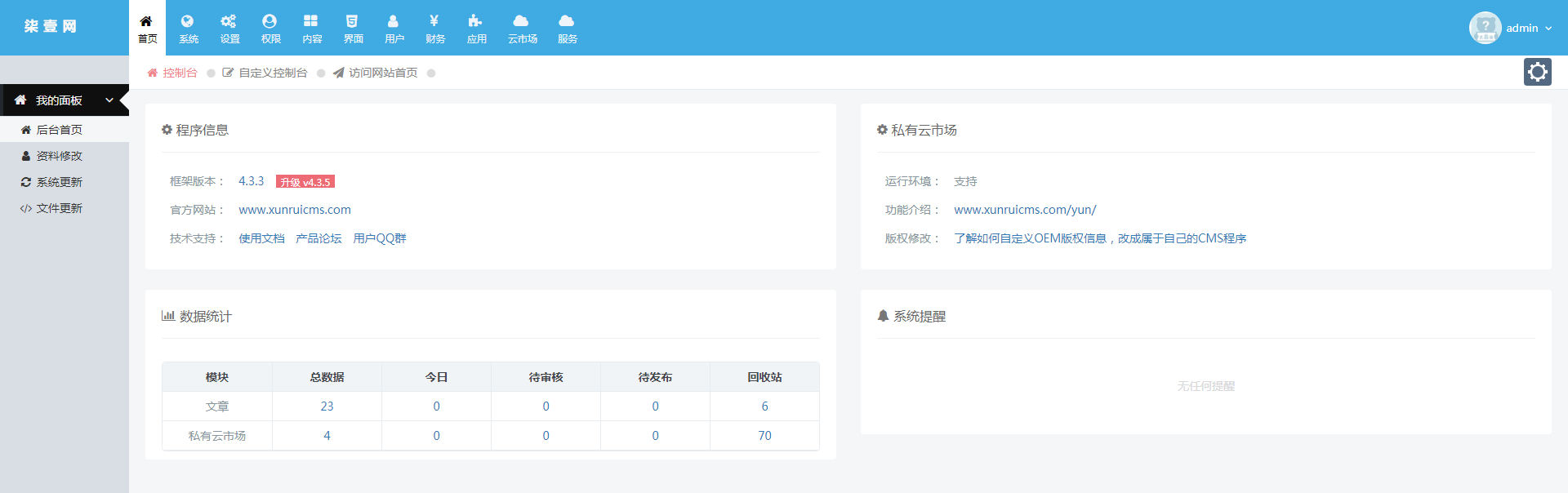The height and width of the screenshot is (493, 1568).
Task: Open the 系统 globe icon menu
Action: [188, 28]
